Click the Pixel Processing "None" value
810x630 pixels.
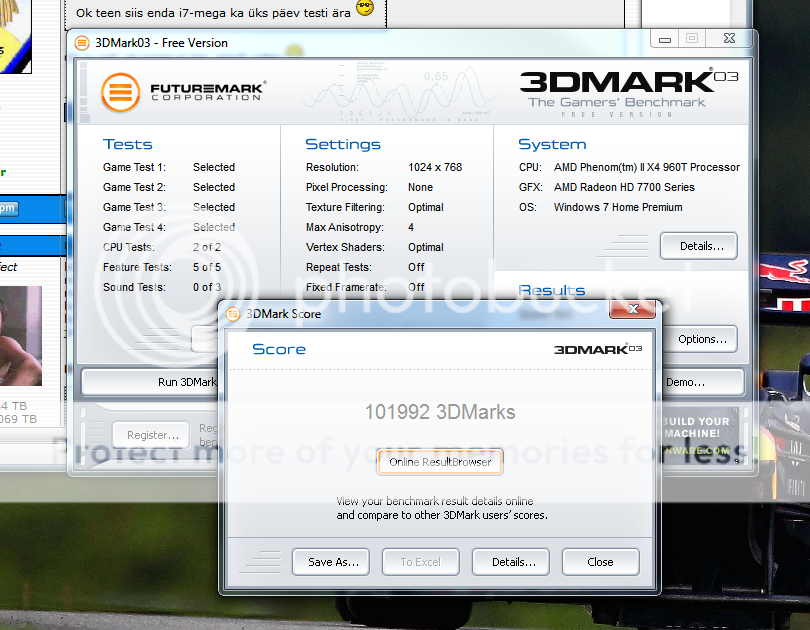coord(420,187)
